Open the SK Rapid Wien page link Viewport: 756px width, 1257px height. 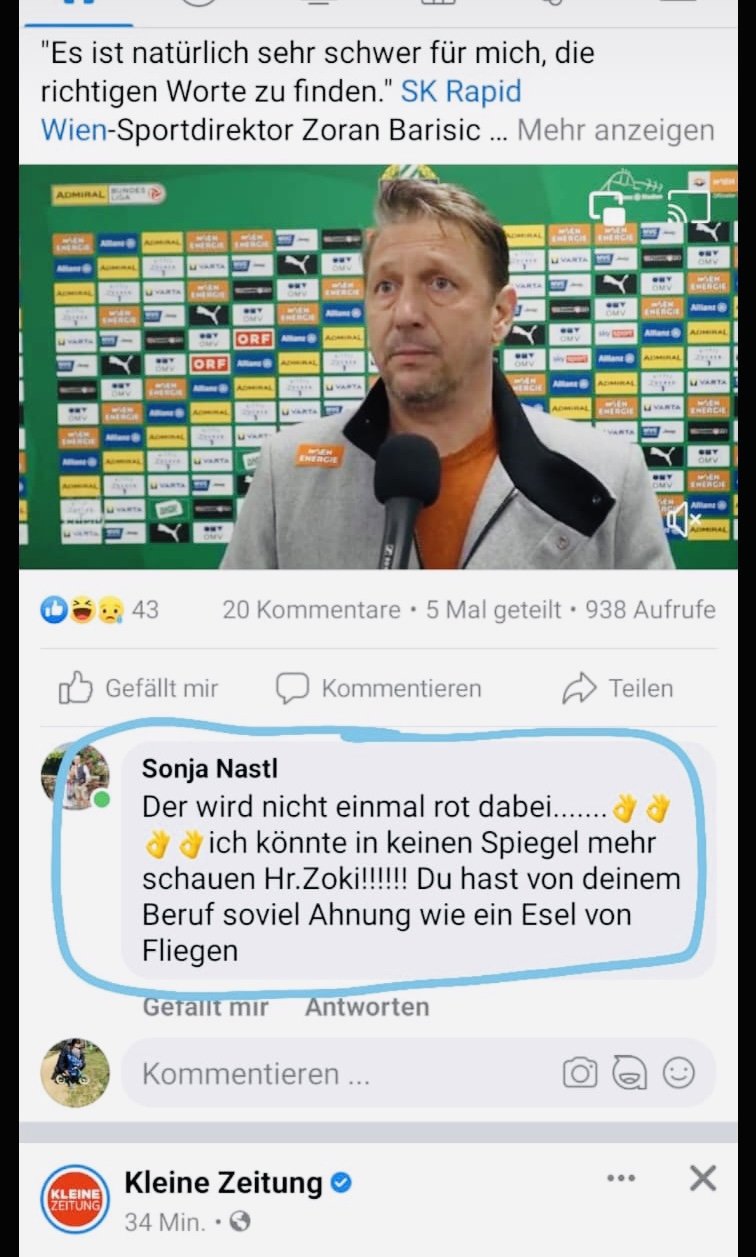coord(460,92)
